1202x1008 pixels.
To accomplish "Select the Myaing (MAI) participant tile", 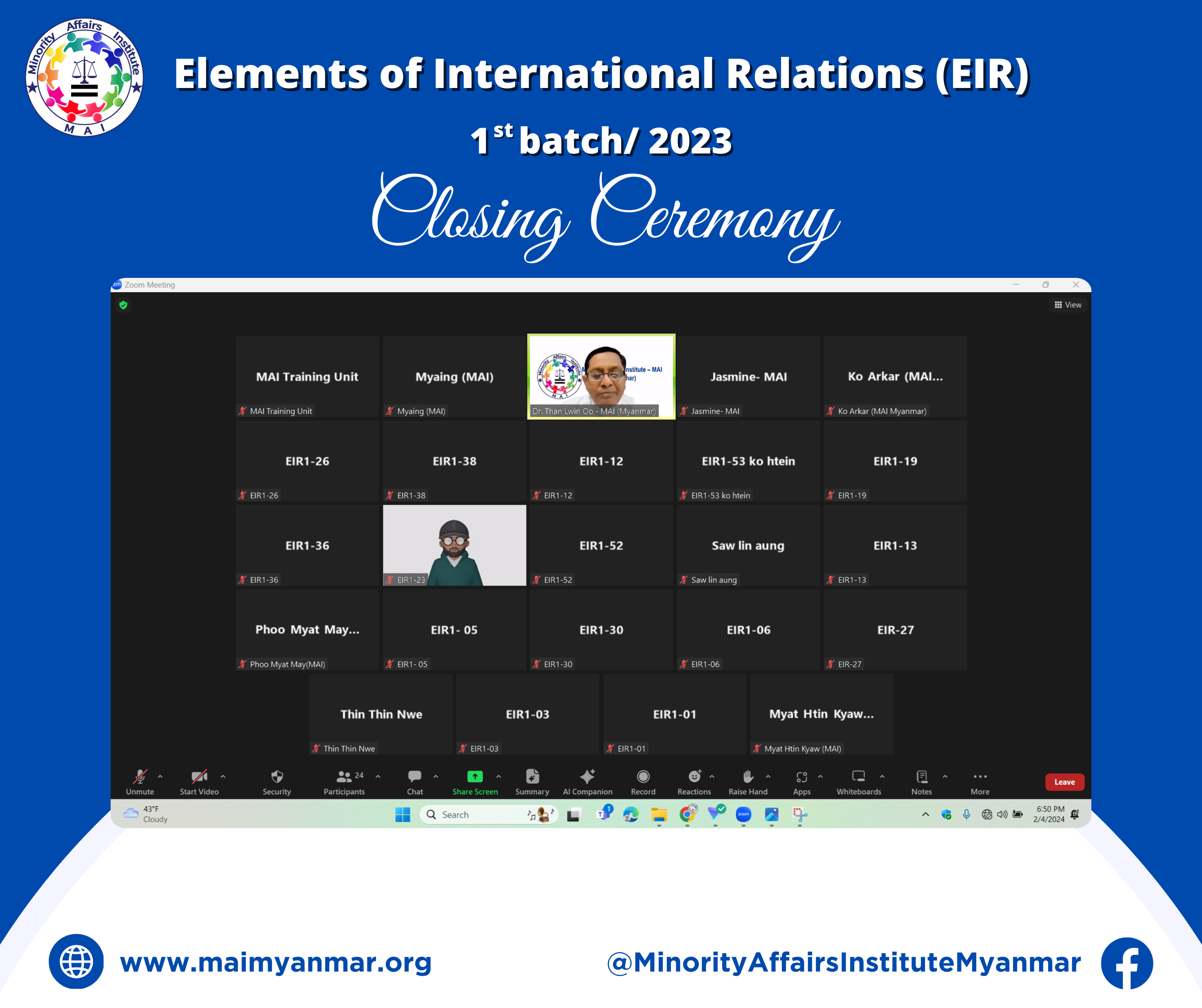I will point(455,376).
